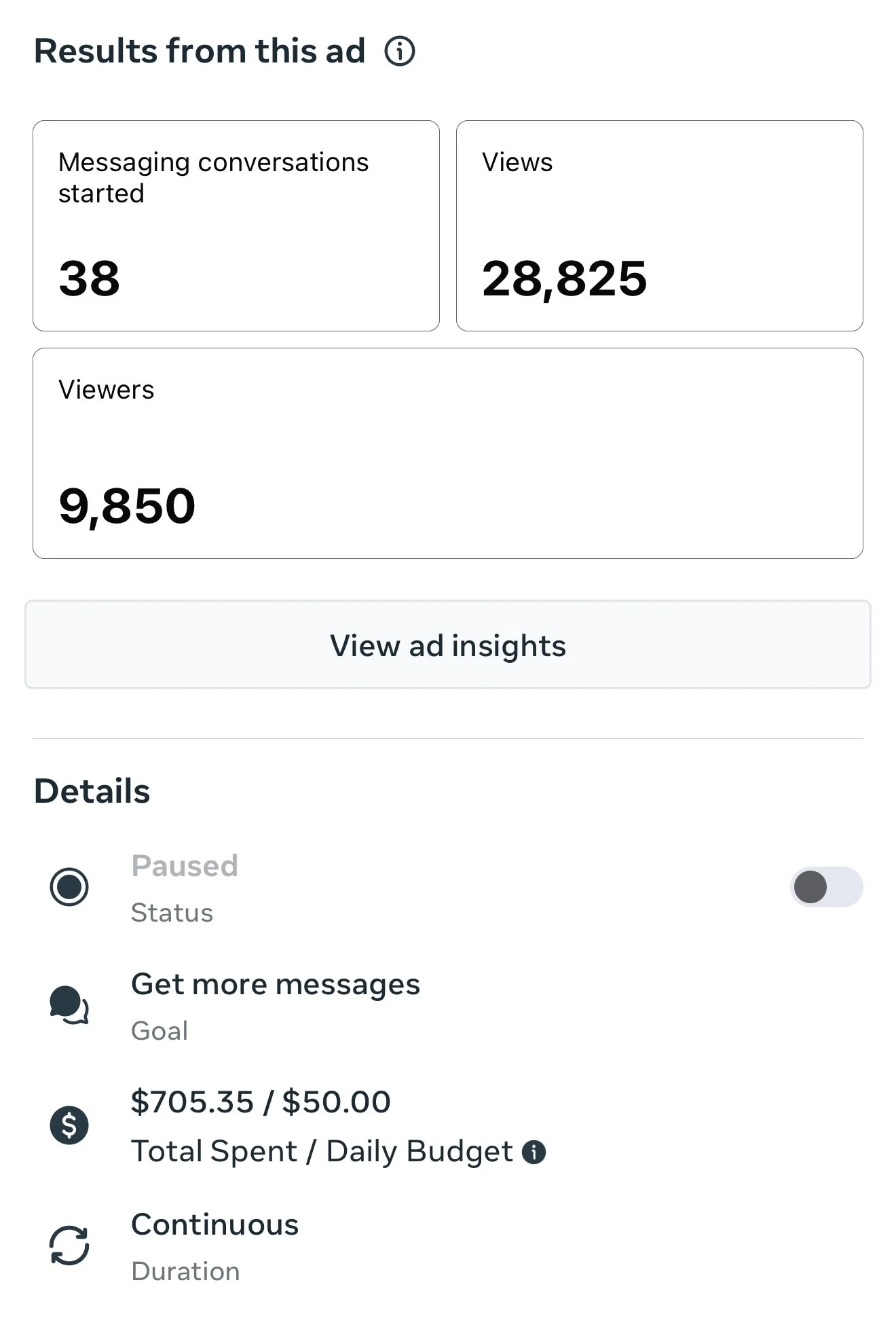Screen dimensions: 896x1327
Task: Open the Total Spent / Daily Budget row
Action: [x=448, y=1126]
